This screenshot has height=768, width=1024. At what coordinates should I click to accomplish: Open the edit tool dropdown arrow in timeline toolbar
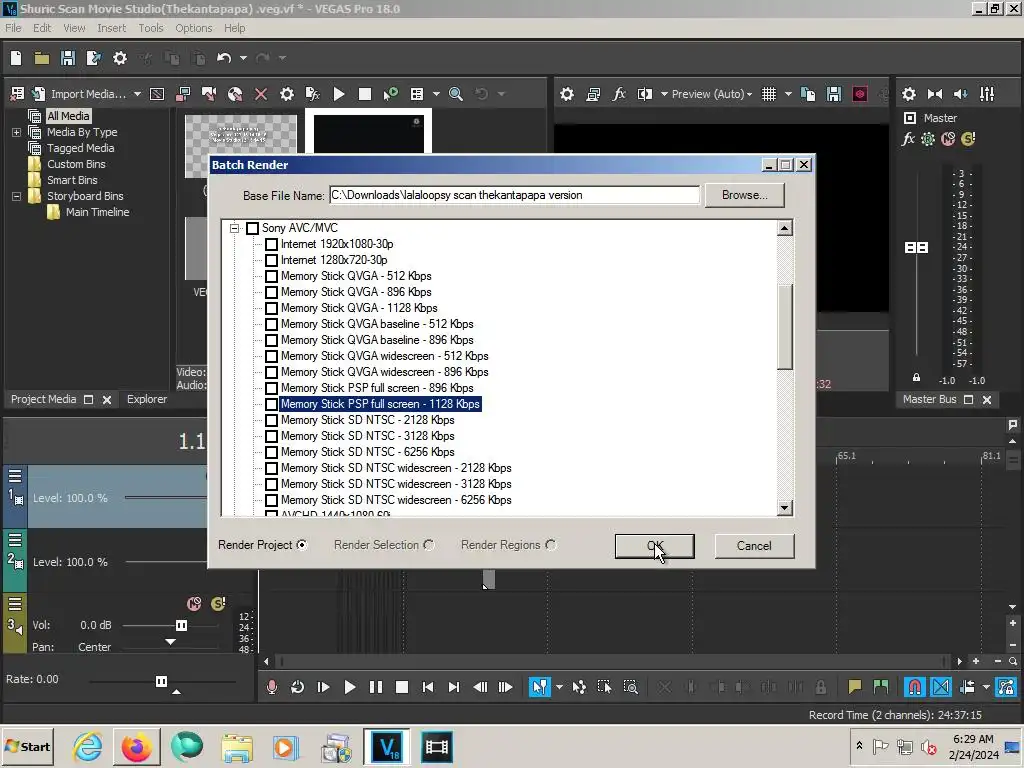tap(559, 687)
